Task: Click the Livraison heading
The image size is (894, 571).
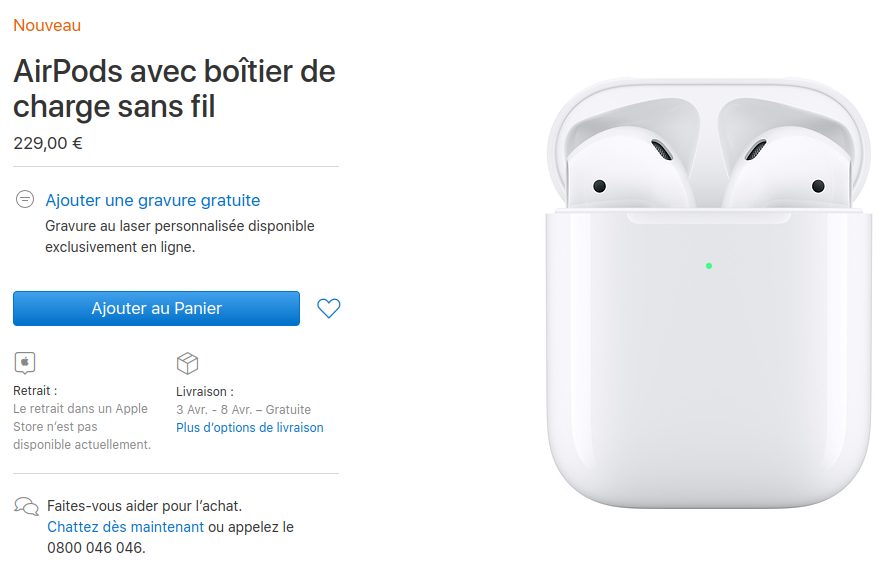Action: click(205, 392)
